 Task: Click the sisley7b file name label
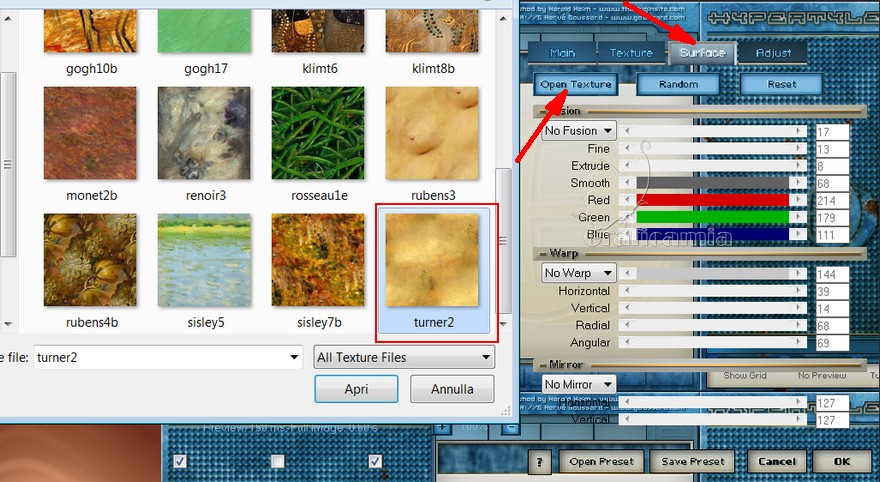click(319, 323)
